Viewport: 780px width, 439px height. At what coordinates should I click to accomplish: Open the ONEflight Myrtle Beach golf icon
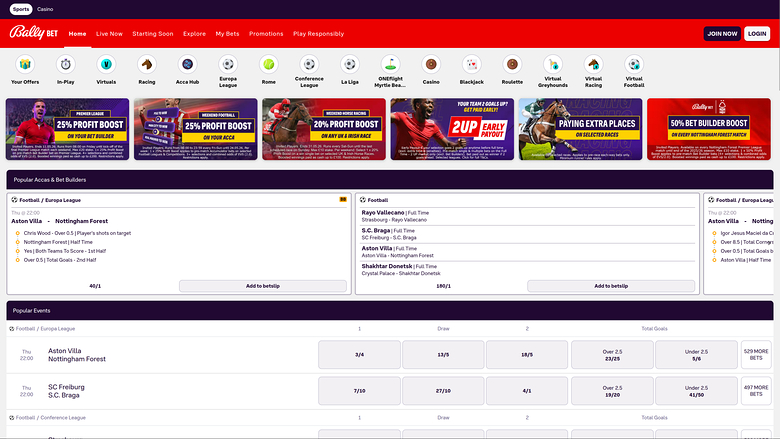pyautogui.click(x=390, y=65)
